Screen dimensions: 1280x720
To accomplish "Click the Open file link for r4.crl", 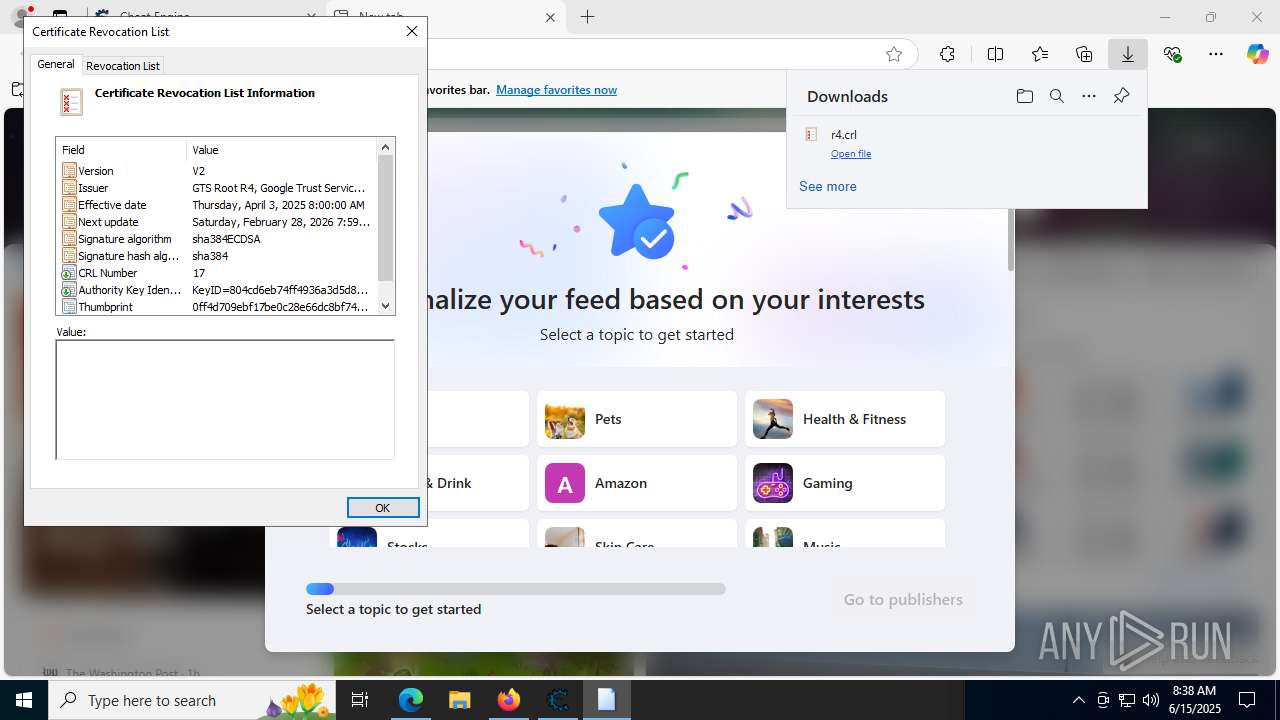I will [x=851, y=154].
